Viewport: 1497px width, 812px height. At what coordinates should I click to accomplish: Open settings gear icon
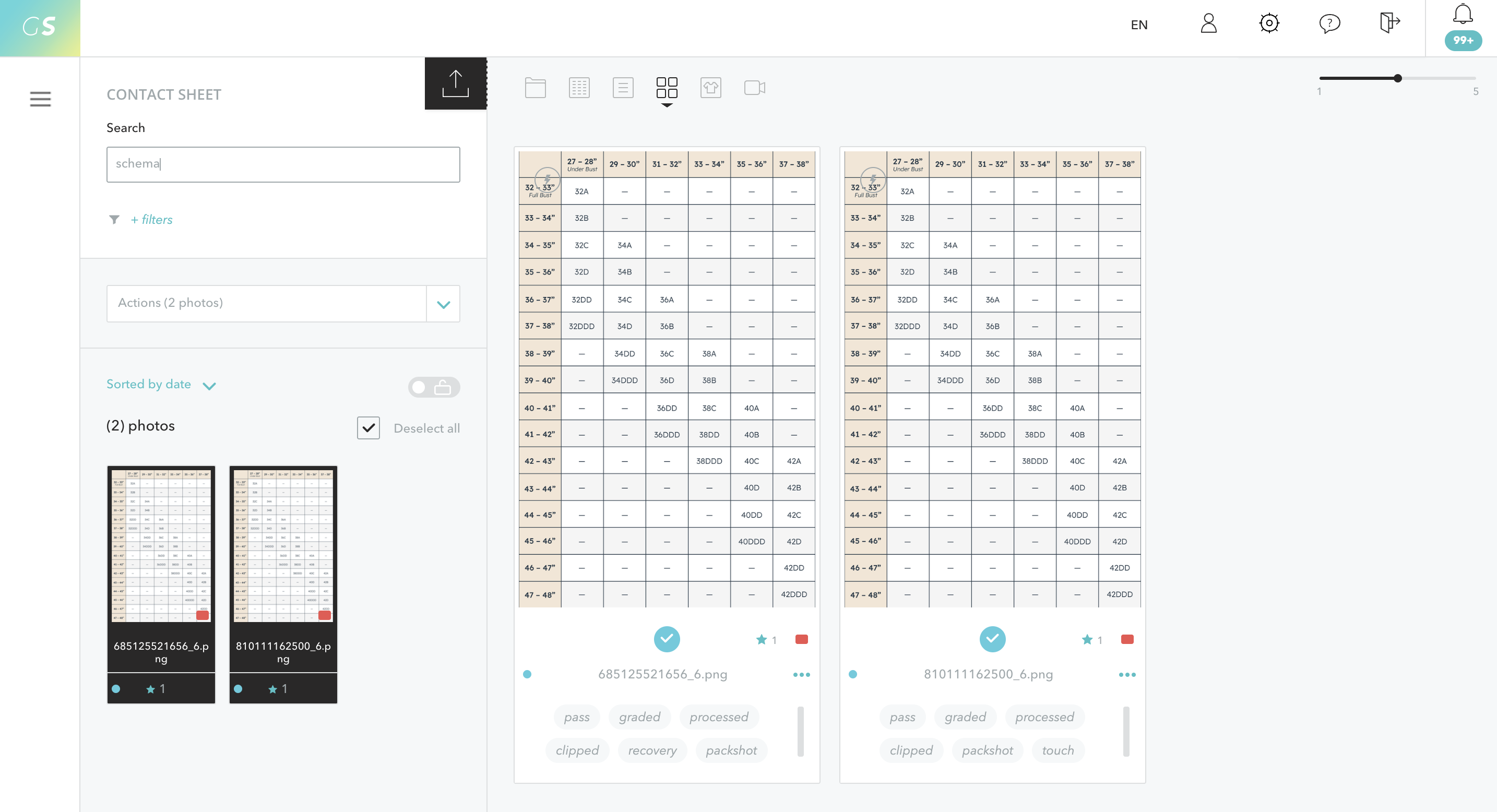pos(1269,24)
